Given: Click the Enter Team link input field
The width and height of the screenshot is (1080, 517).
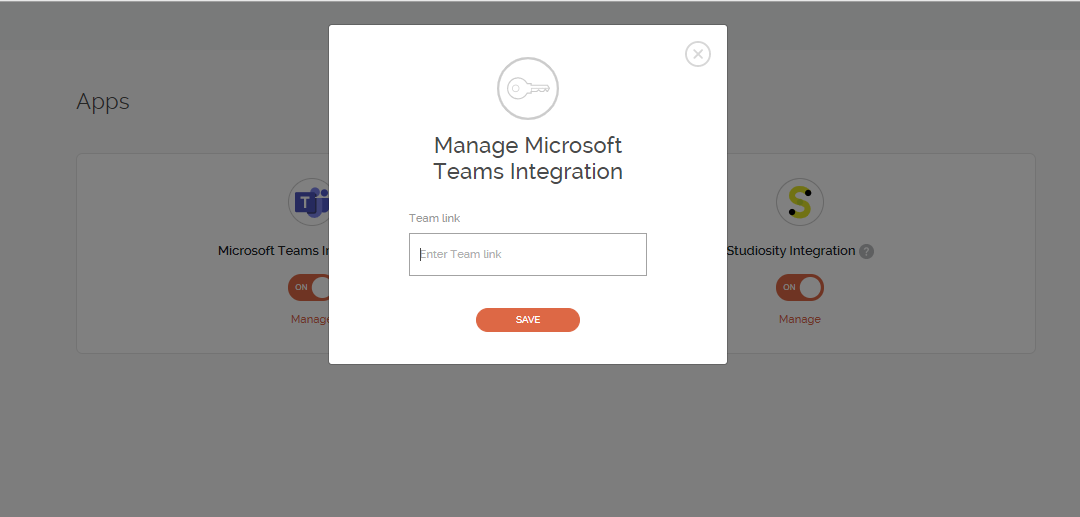Looking at the screenshot, I should (x=528, y=255).
